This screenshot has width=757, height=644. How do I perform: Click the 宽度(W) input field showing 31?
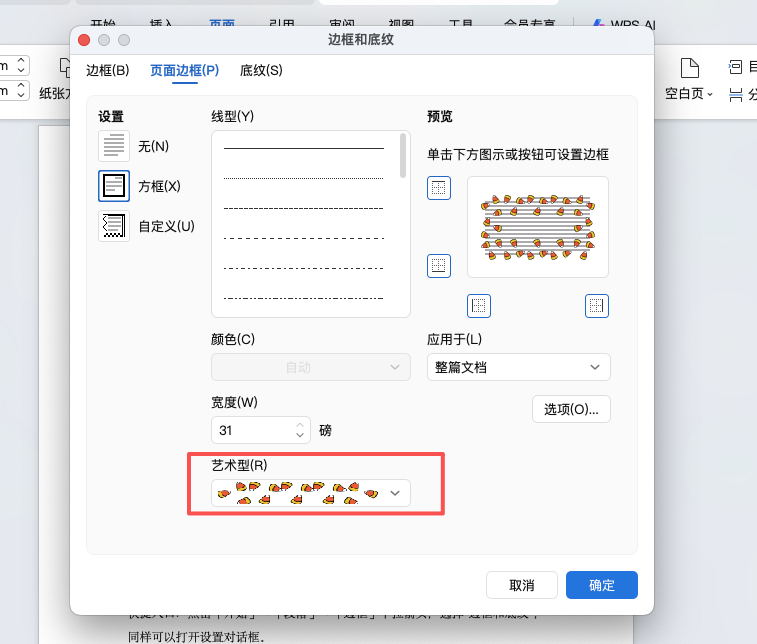253,430
